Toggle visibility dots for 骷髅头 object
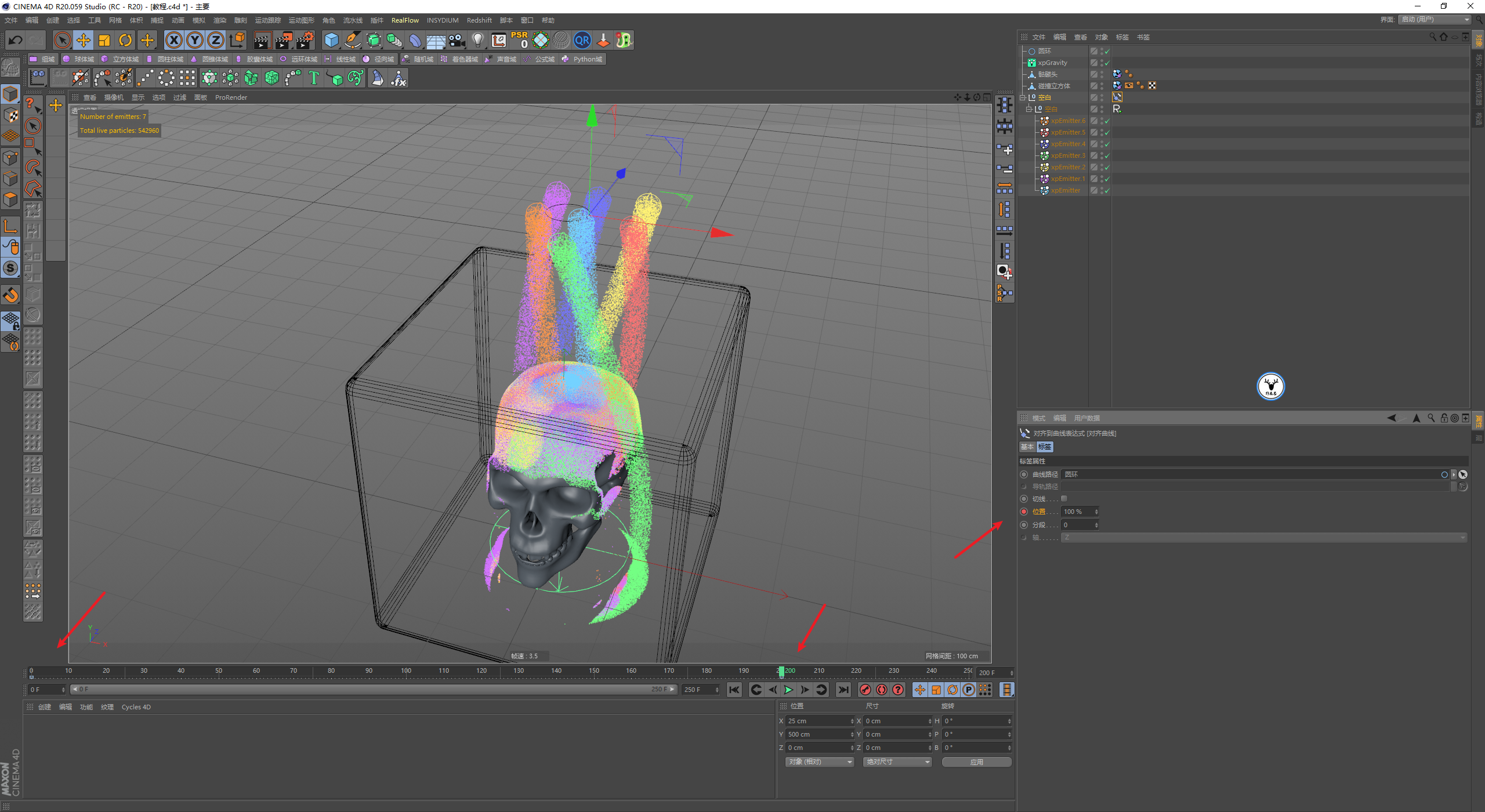This screenshot has width=1485, height=812. (x=1101, y=74)
